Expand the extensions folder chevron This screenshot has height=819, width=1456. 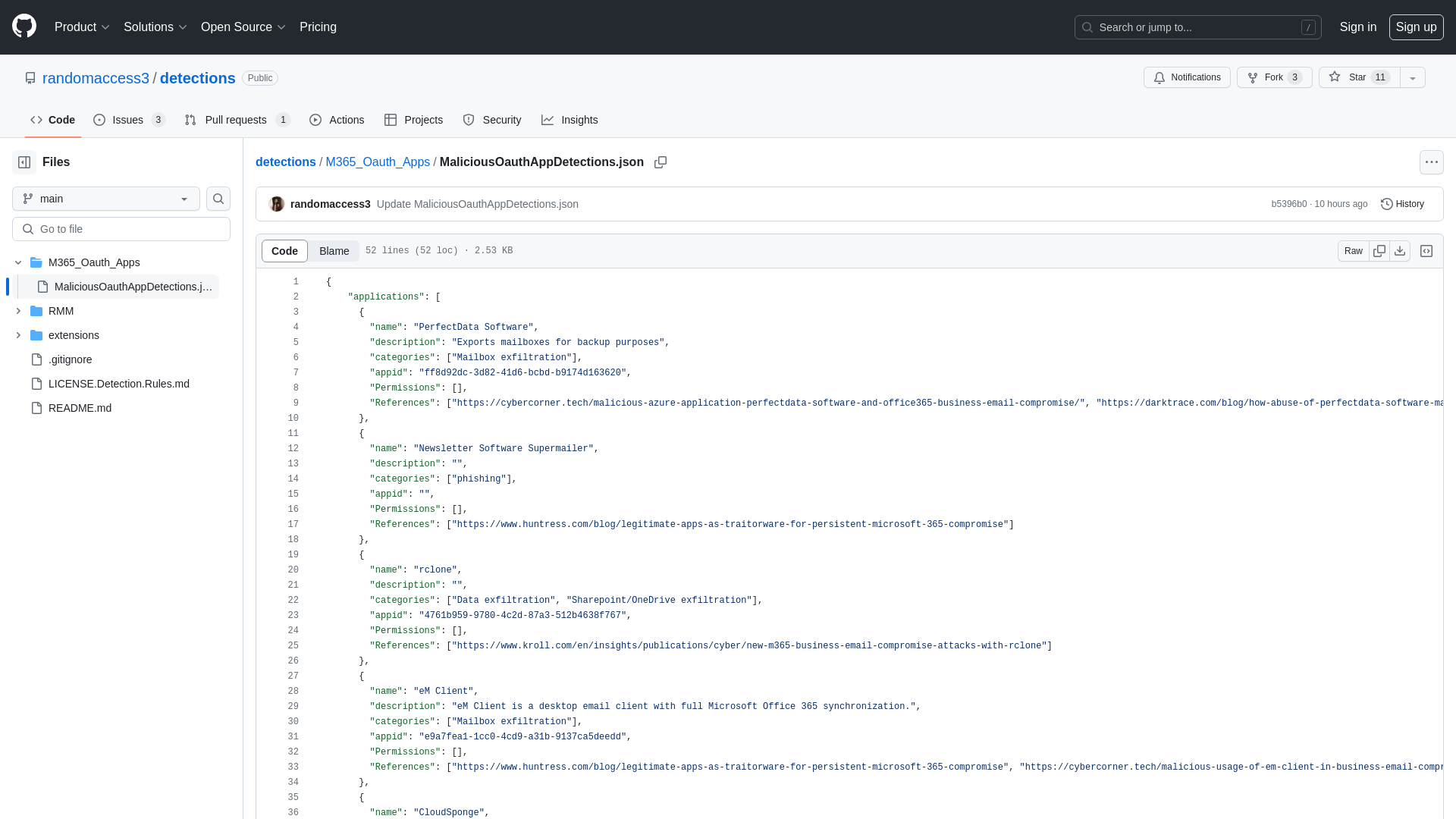tap(18, 335)
